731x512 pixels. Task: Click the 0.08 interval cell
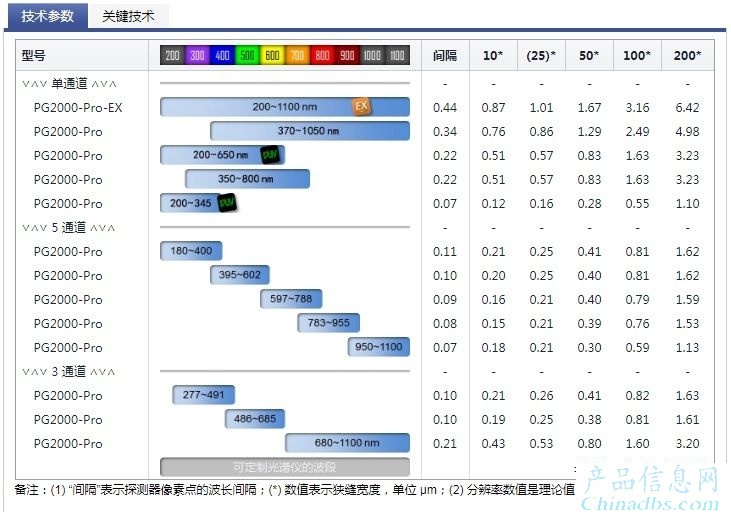[445, 324]
